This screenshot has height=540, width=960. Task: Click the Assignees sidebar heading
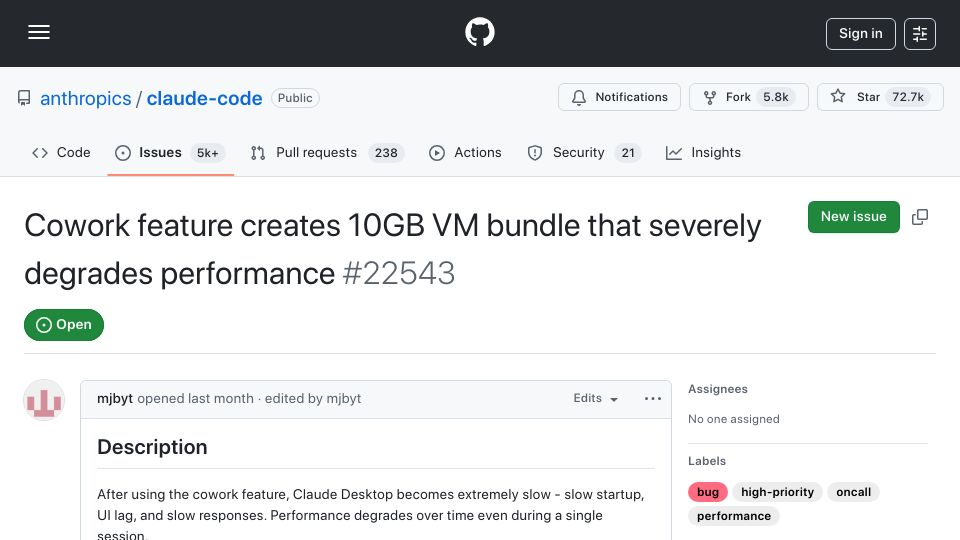(718, 389)
